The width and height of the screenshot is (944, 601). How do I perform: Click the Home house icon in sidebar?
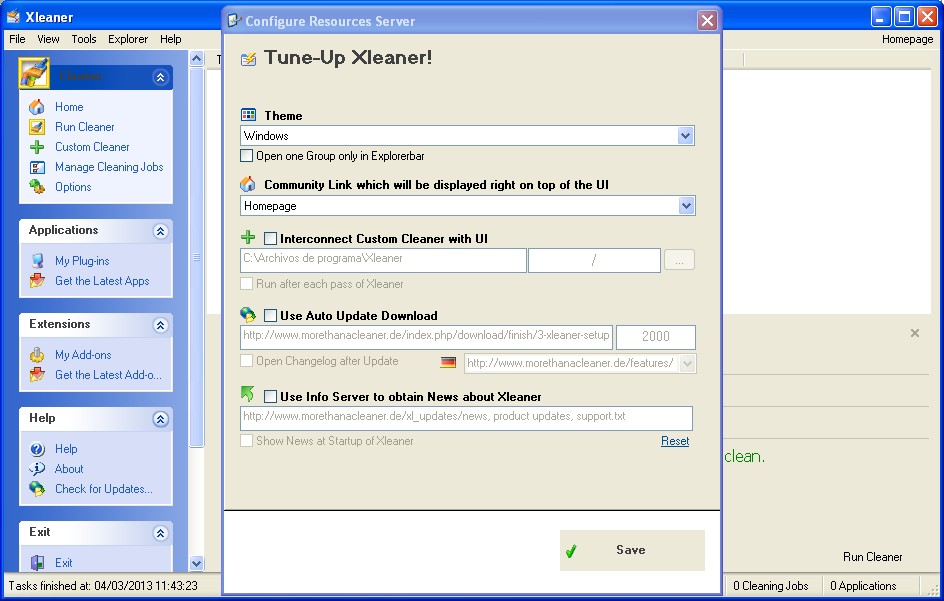click(x=37, y=107)
